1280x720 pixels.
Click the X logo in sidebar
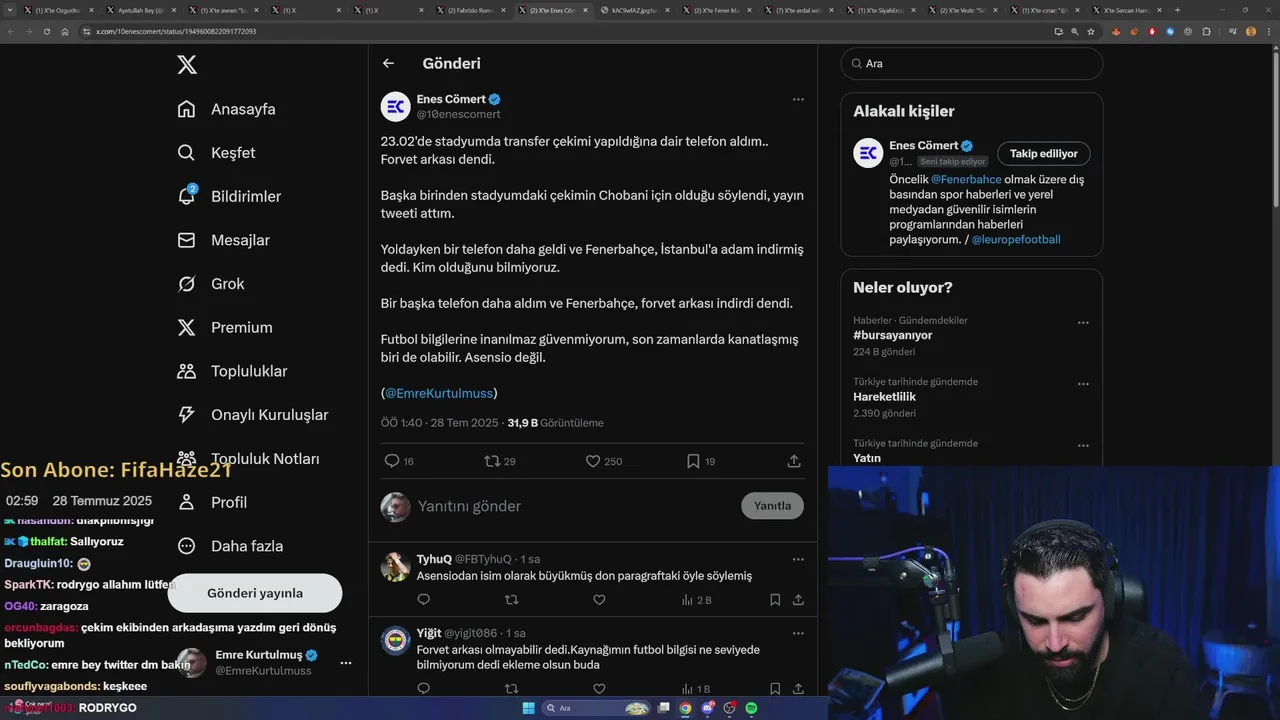point(187,65)
